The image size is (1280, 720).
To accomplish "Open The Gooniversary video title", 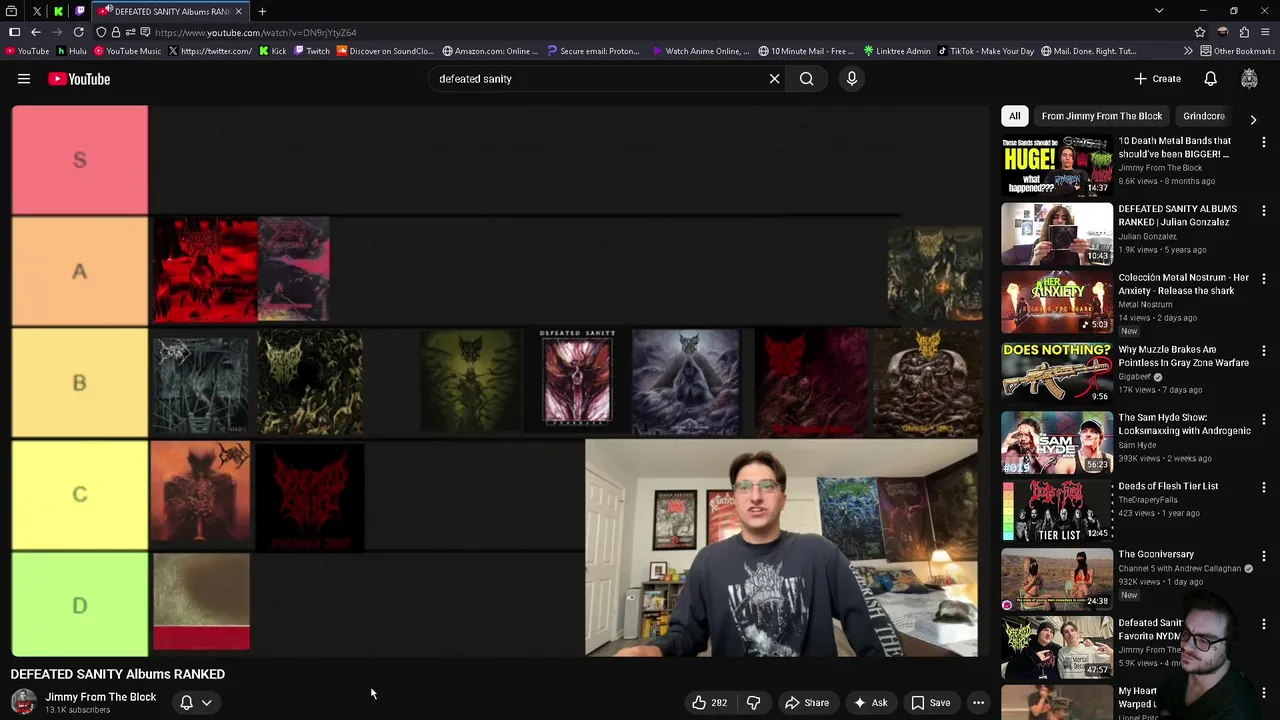I will 1156,554.
